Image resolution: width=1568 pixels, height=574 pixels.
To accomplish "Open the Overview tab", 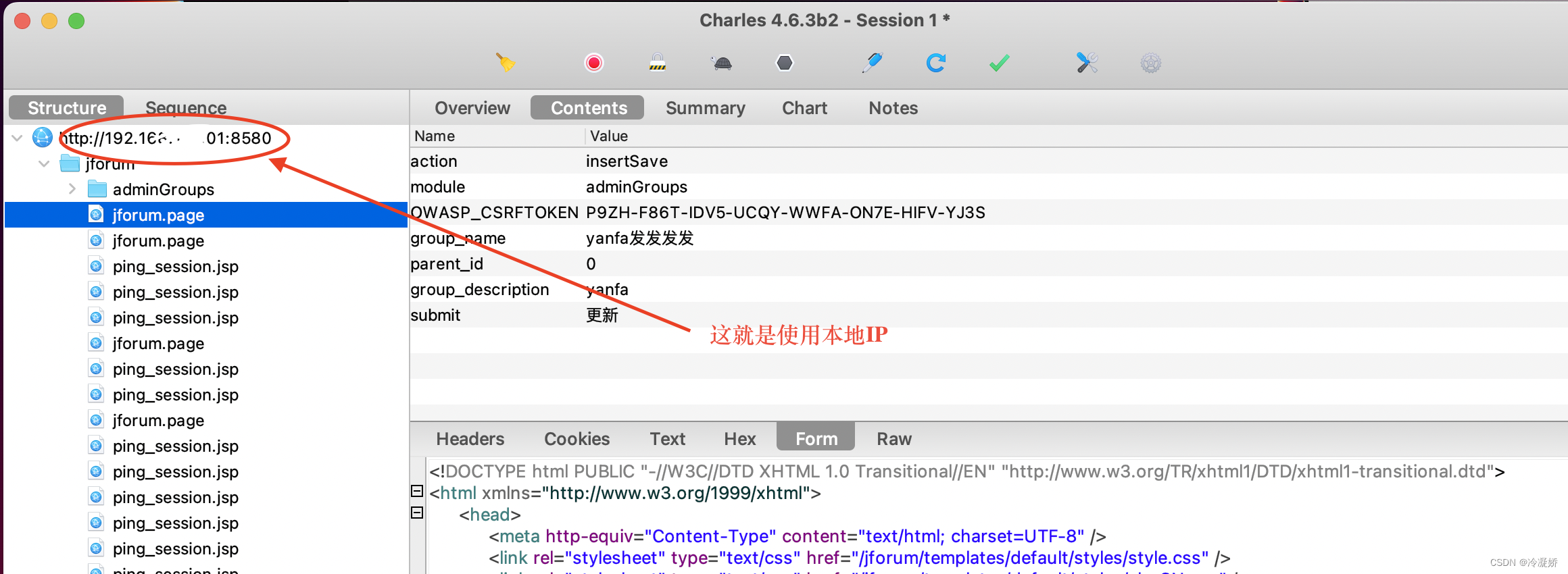I will [x=472, y=108].
